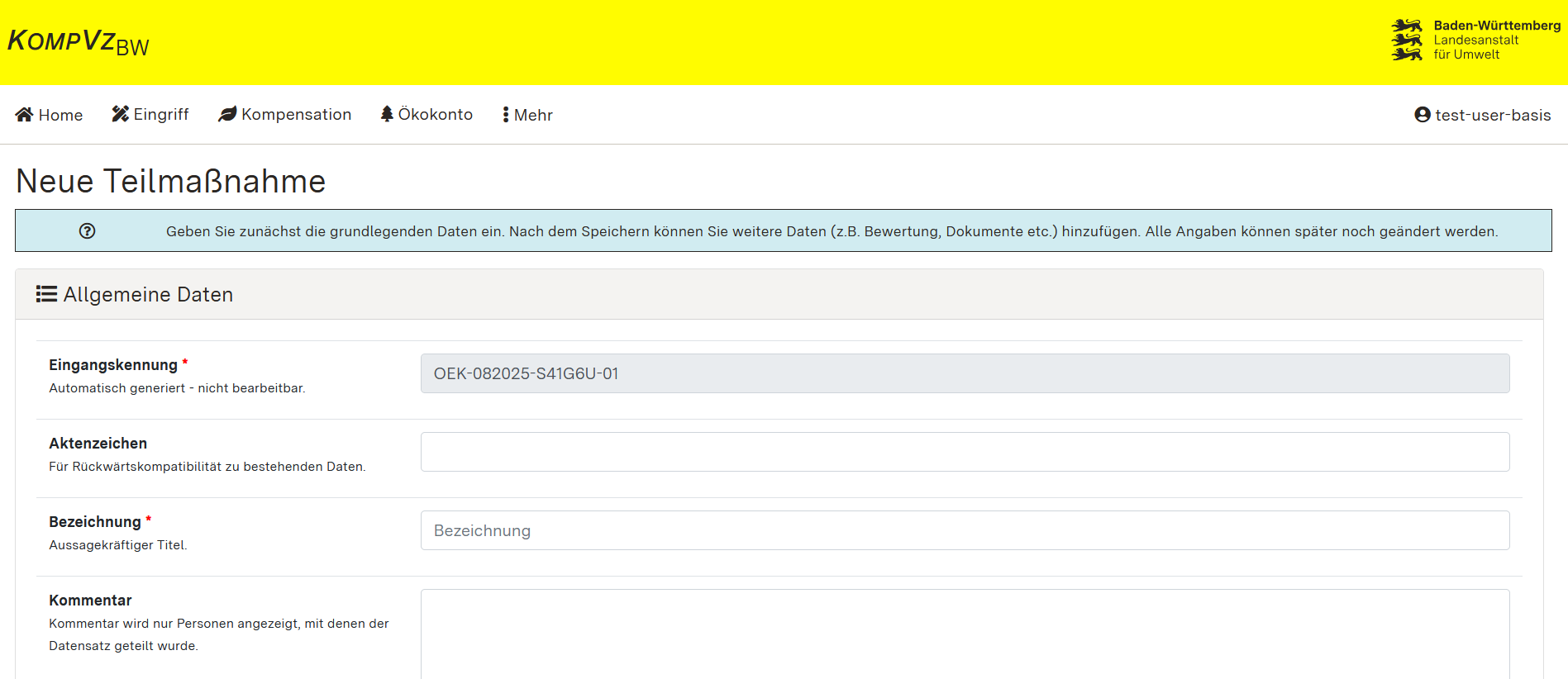
Task: Click the three-dot Mehr icon
Action: [506, 115]
